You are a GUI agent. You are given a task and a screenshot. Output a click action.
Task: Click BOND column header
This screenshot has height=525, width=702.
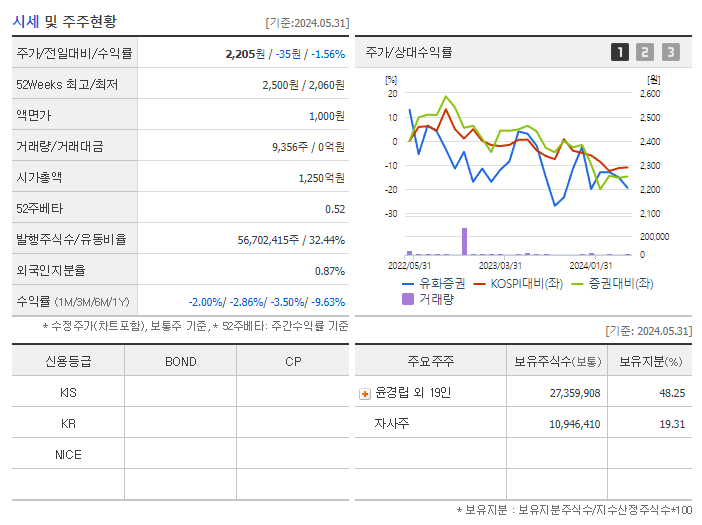(x=180, y=362)
